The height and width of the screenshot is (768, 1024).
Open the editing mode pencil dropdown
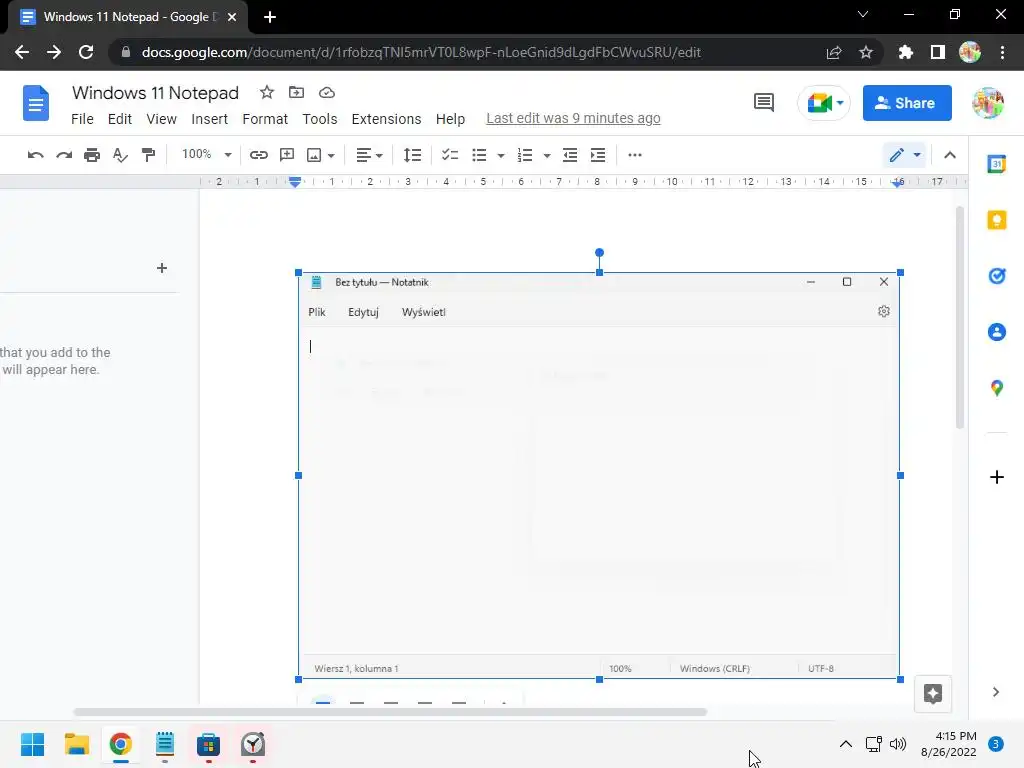[905, 155]
